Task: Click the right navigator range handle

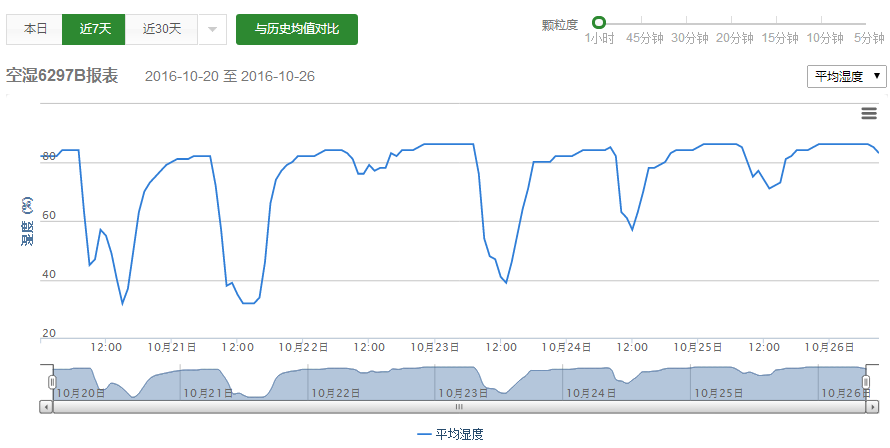Action: tap(866, 382)
